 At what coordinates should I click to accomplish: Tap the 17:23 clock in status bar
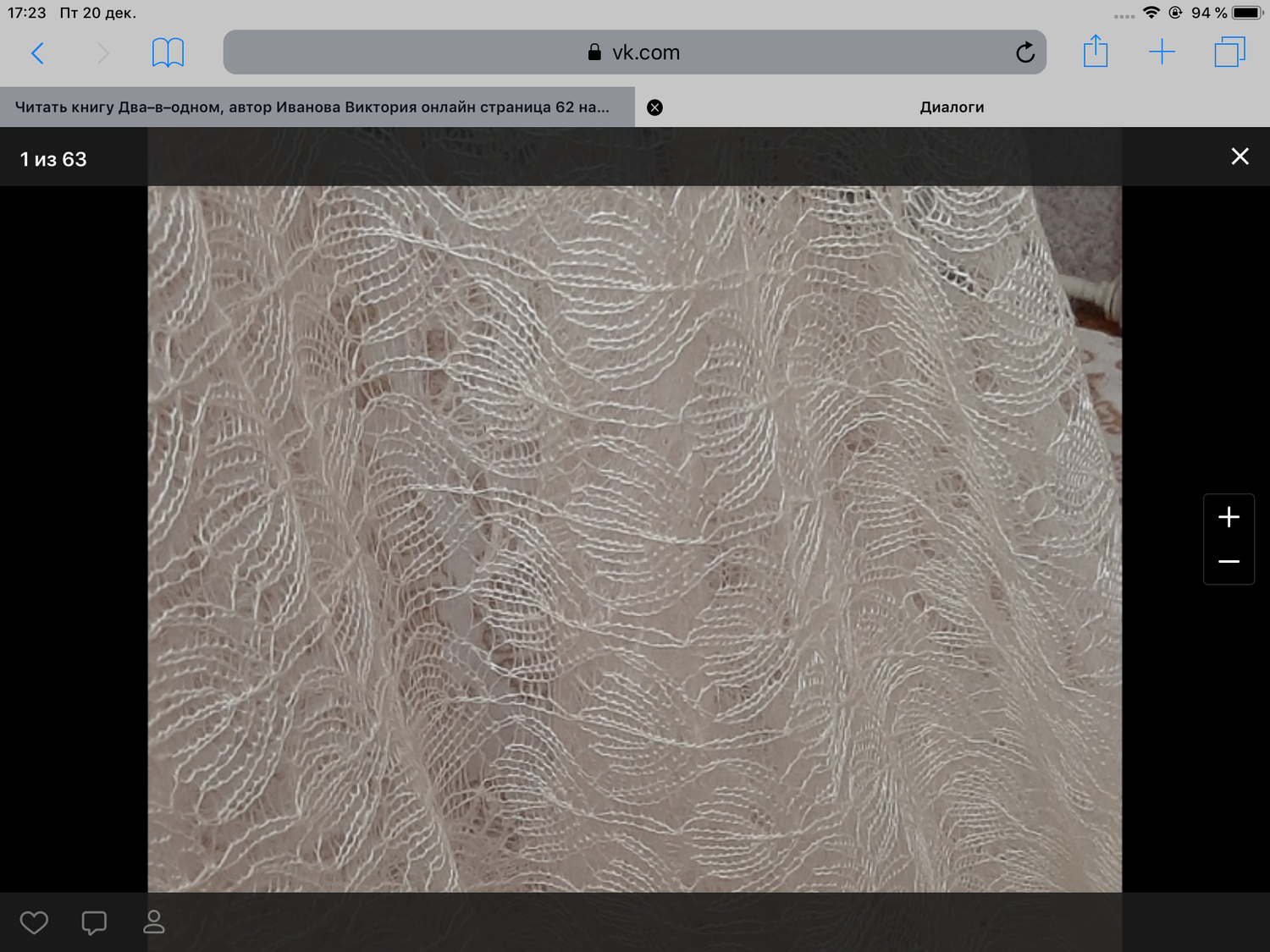point(27,13)
